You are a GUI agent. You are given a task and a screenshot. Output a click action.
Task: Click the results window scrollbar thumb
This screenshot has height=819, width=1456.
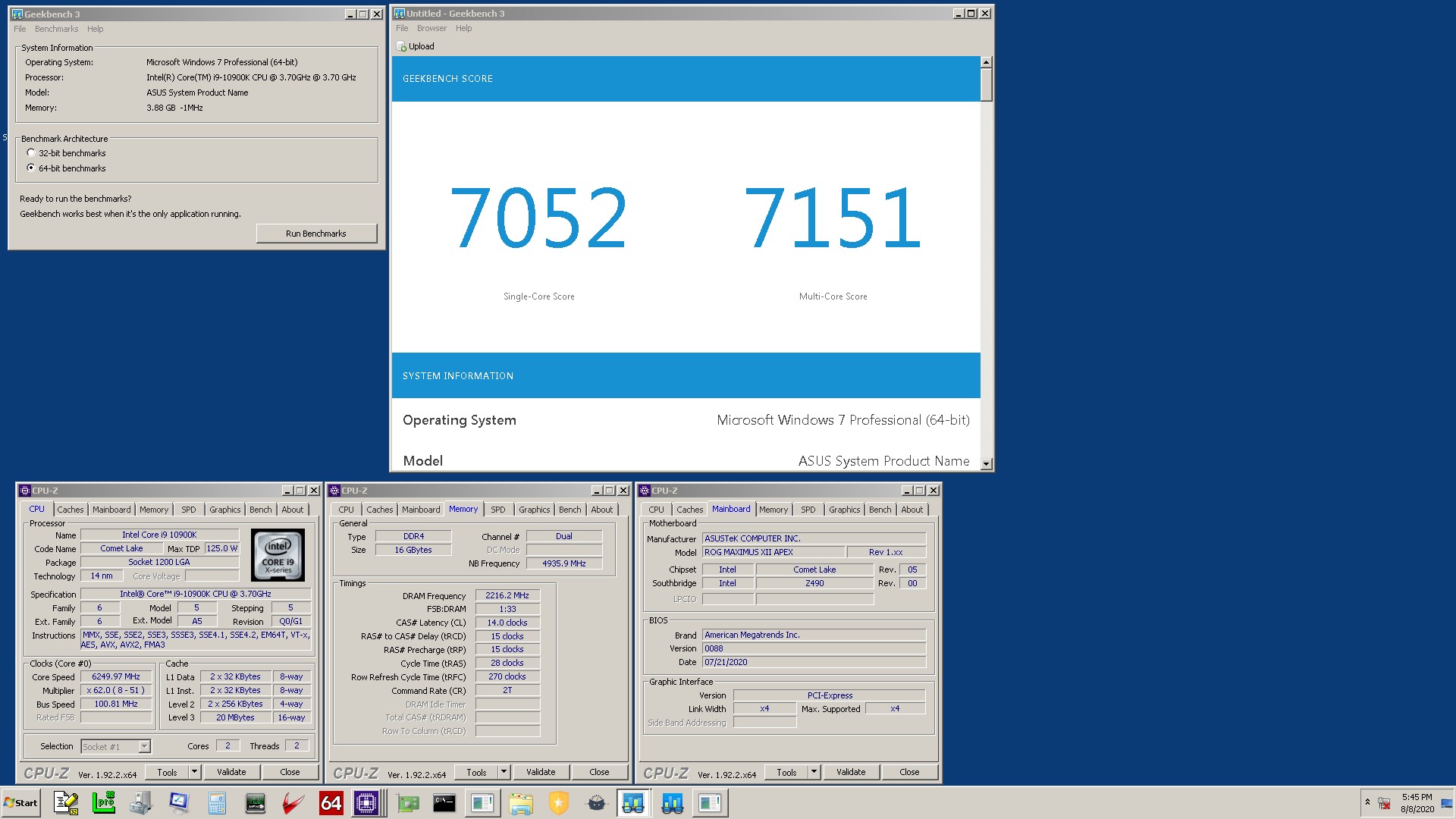pyautogui.click(x=986, y=84)
